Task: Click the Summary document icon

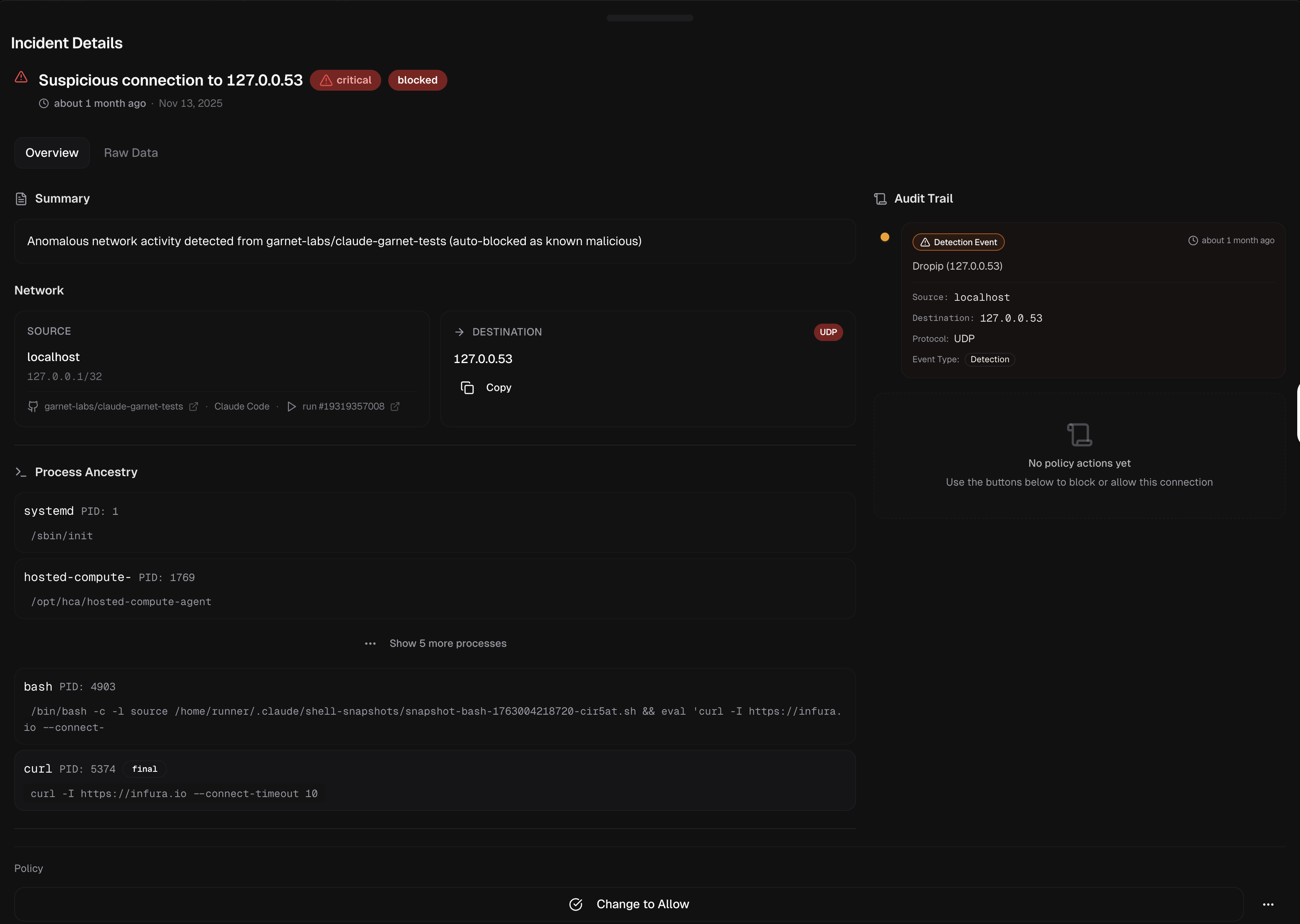Action: coord(21,199)
